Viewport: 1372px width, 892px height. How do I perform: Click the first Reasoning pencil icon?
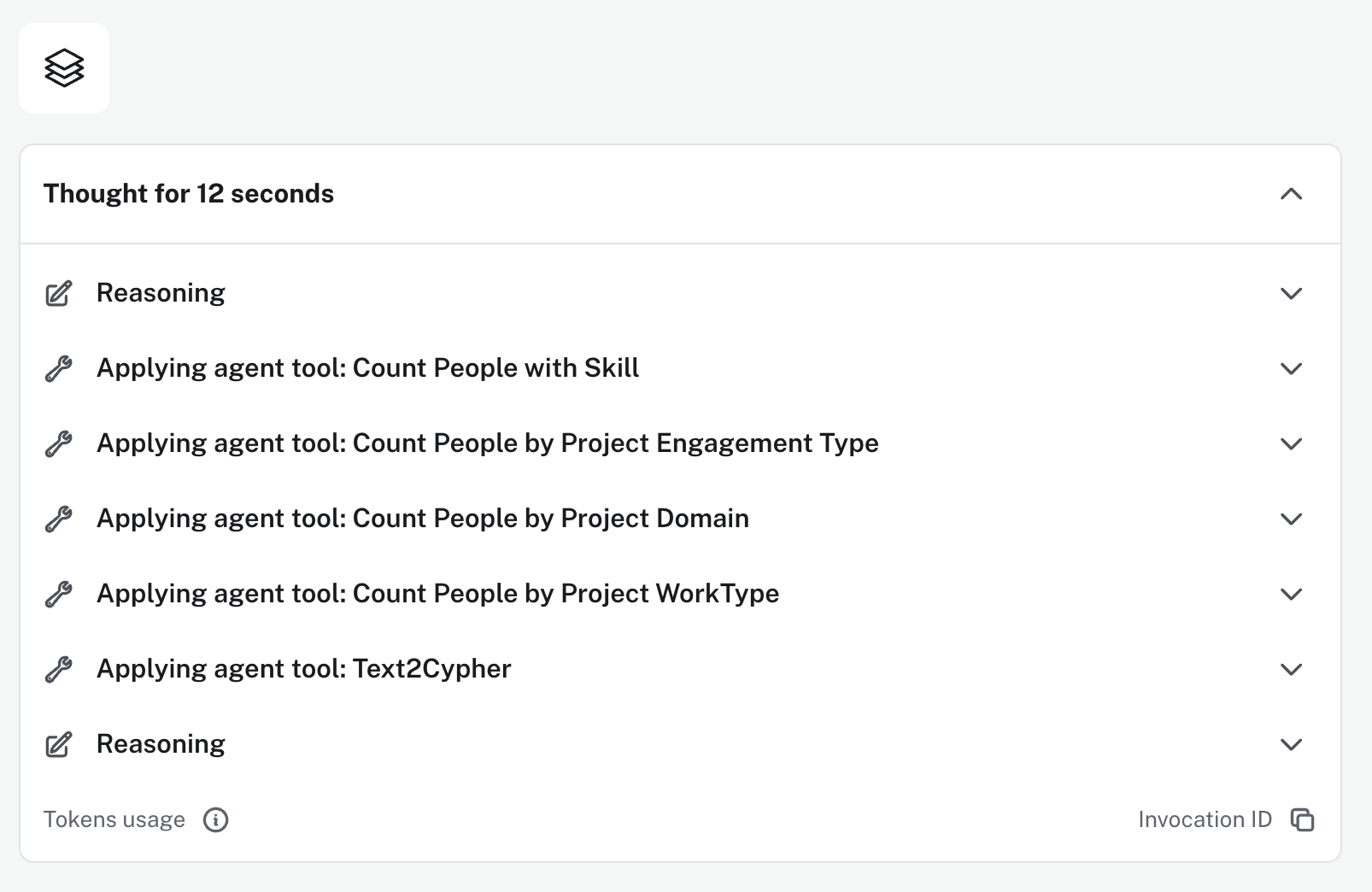pyautogui.click(x=58, y=294)
